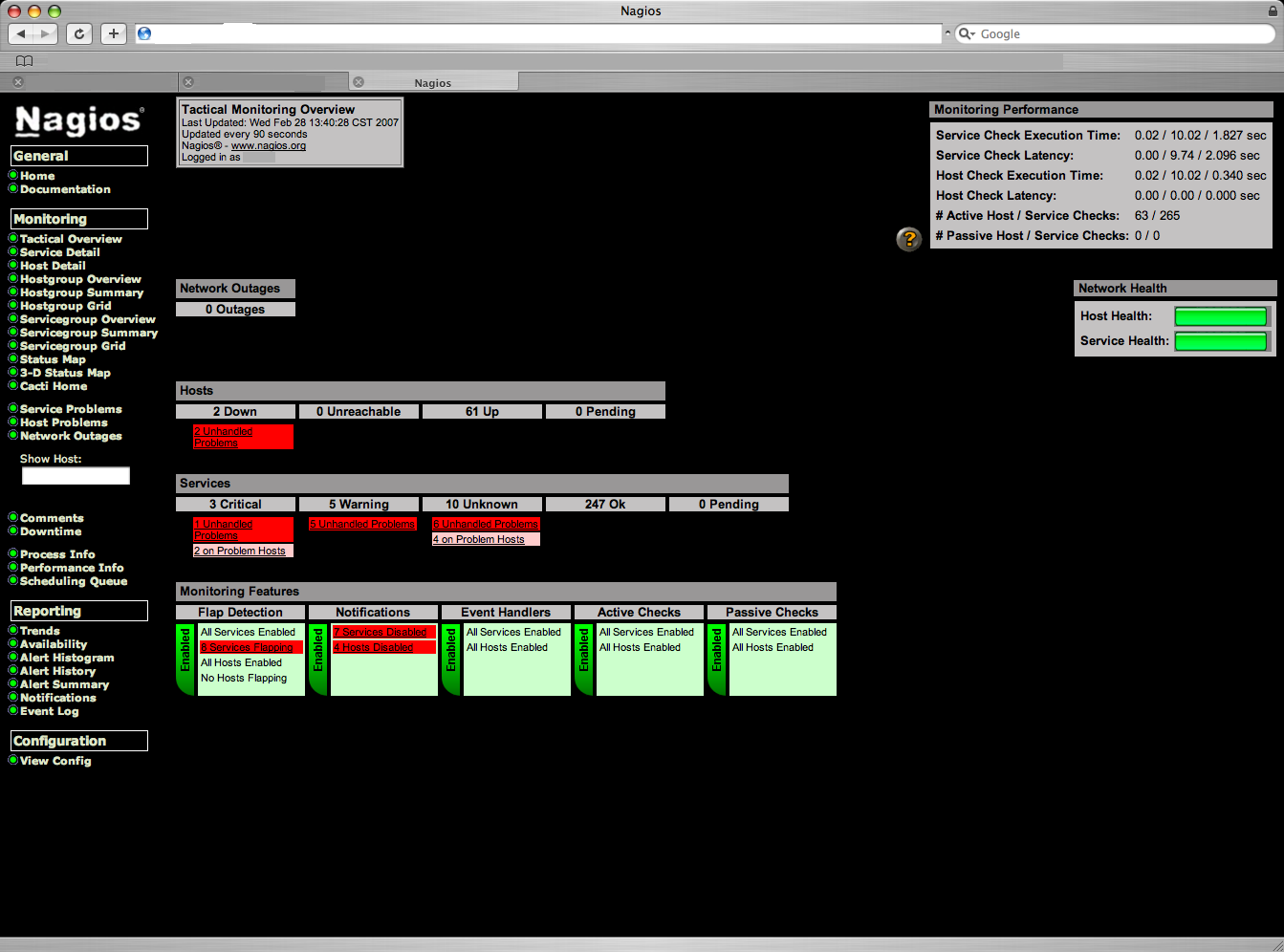Toggle the Flap Detection Enabled bar
This screenshot has height=952, width=1284.
[185, 659]
